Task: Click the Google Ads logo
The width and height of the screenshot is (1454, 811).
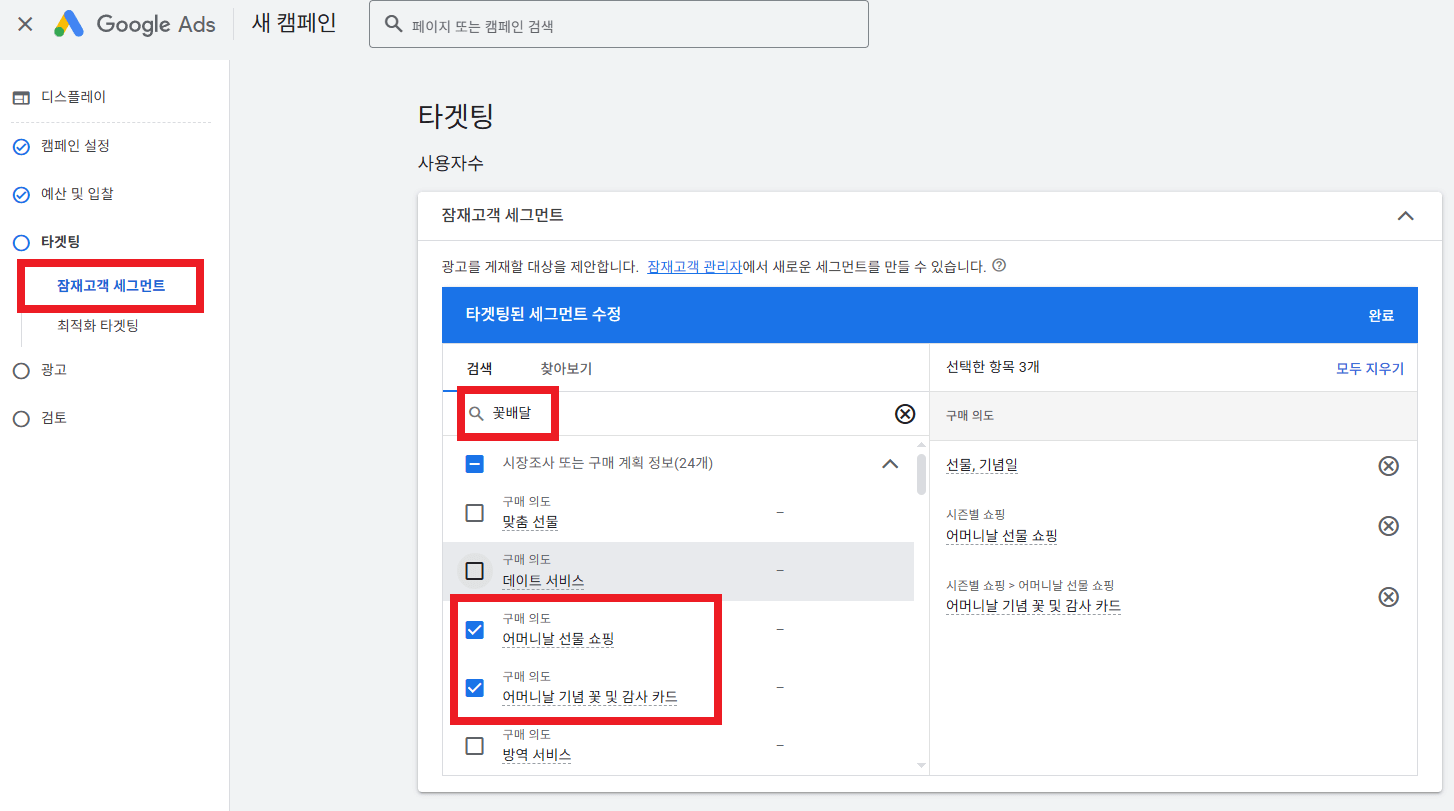Action: [x=135, y=24]
